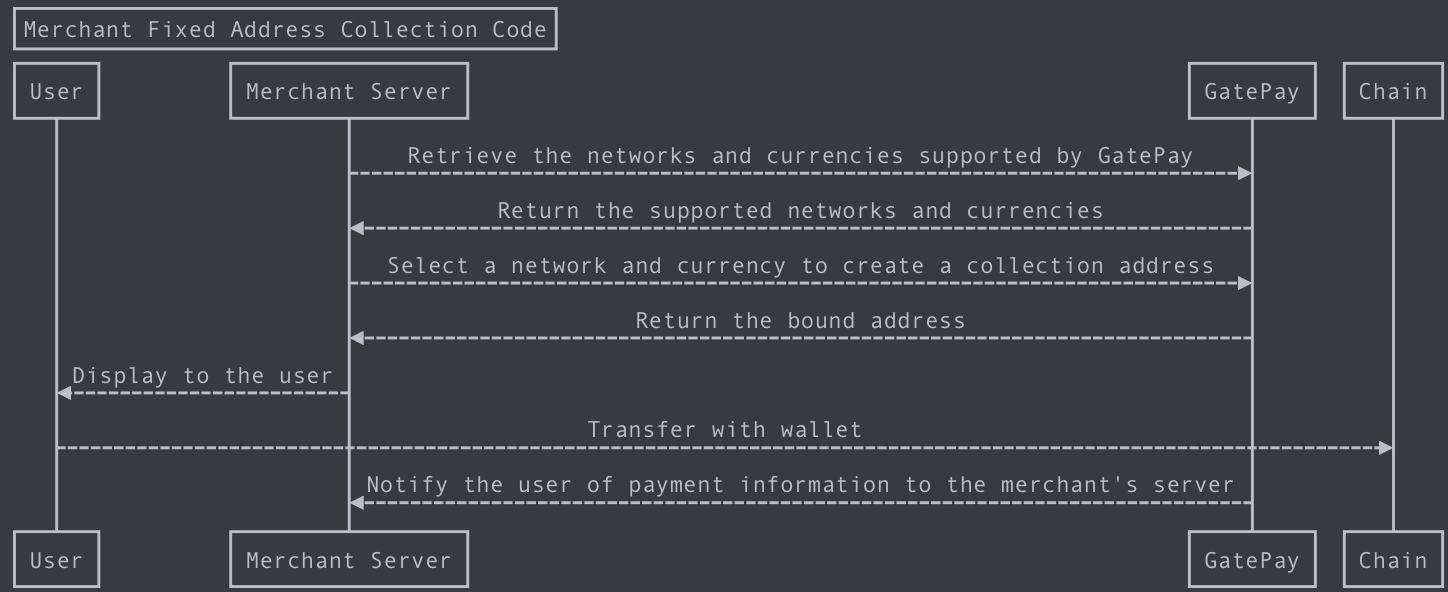Click arrowhead pointing at User lifeline
1448x592 pixels.
64,393
